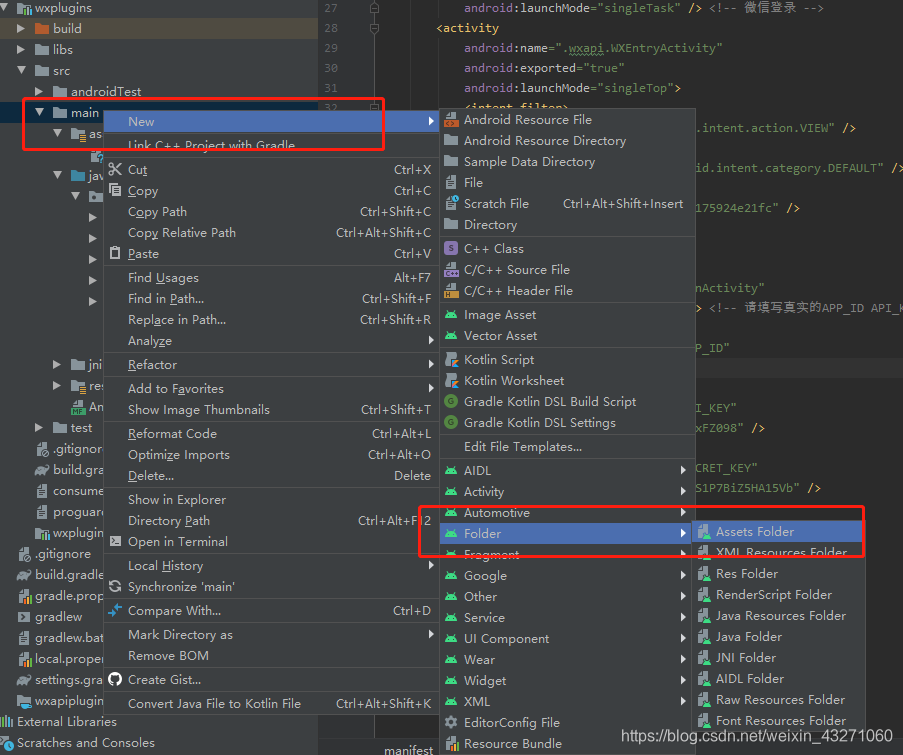Image resolution: width=903 pixels, height=755 pixels.
Task: Click the JNI Folder icon
Action: tap(704, 658)
